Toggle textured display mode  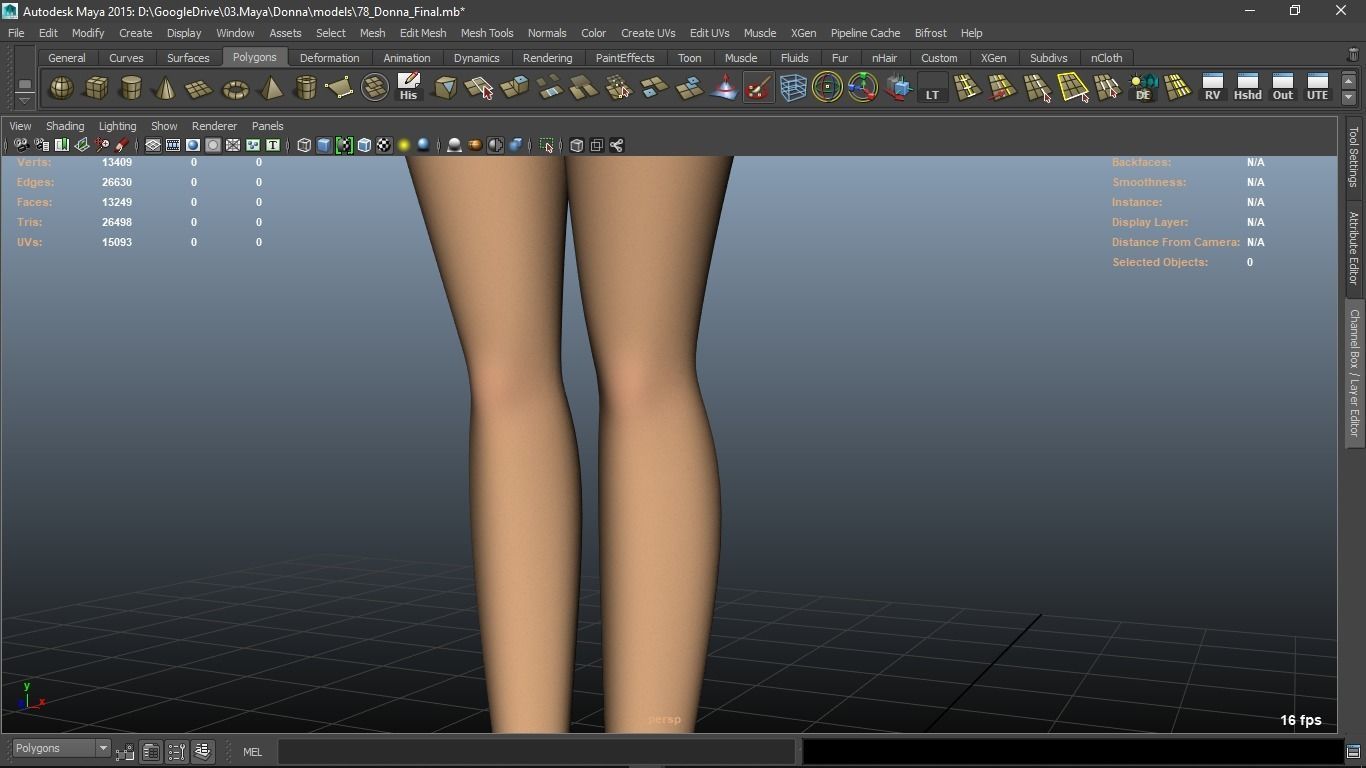click(384, 146)
